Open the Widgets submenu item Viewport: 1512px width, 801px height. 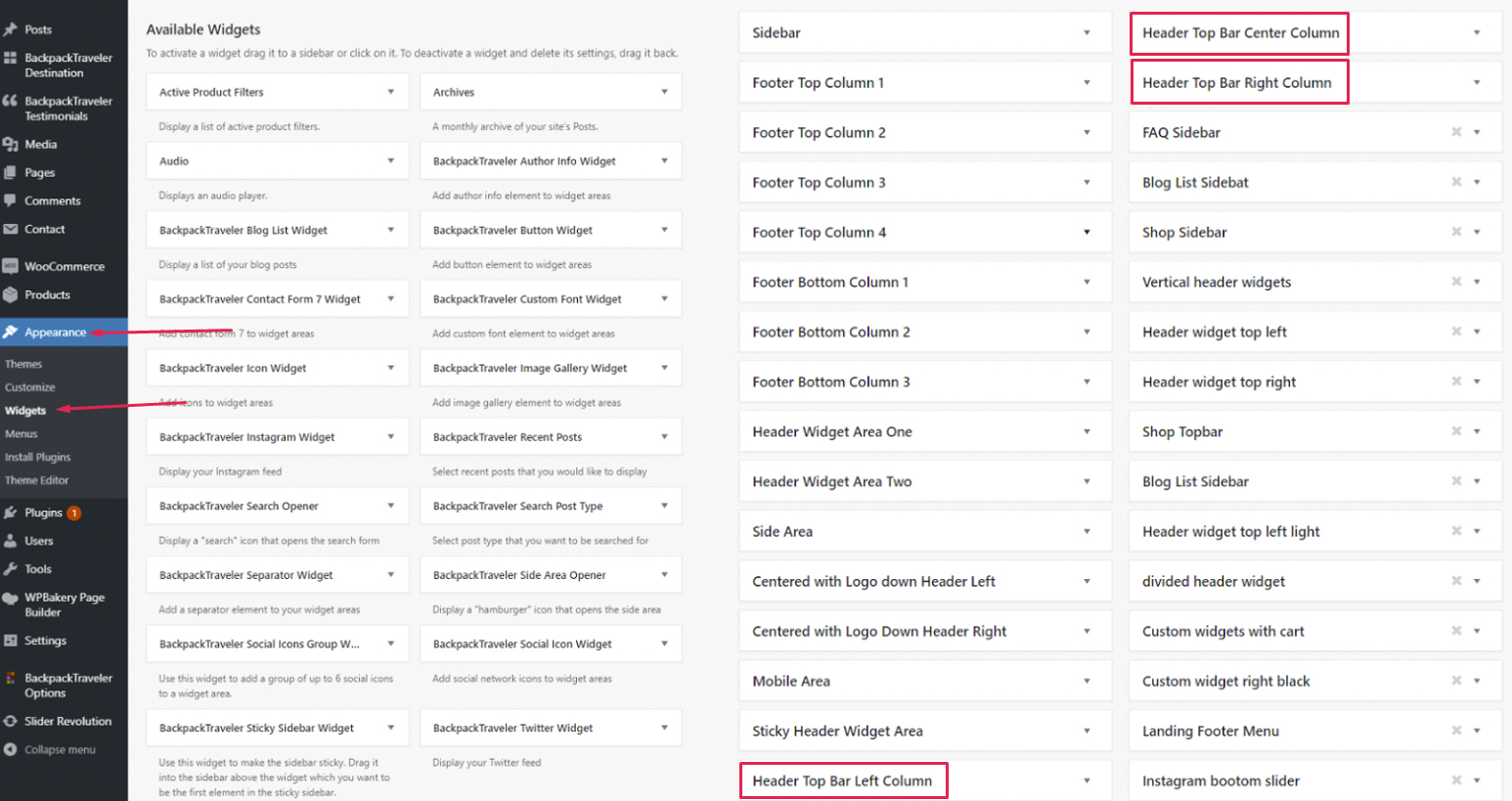[25, 411]
